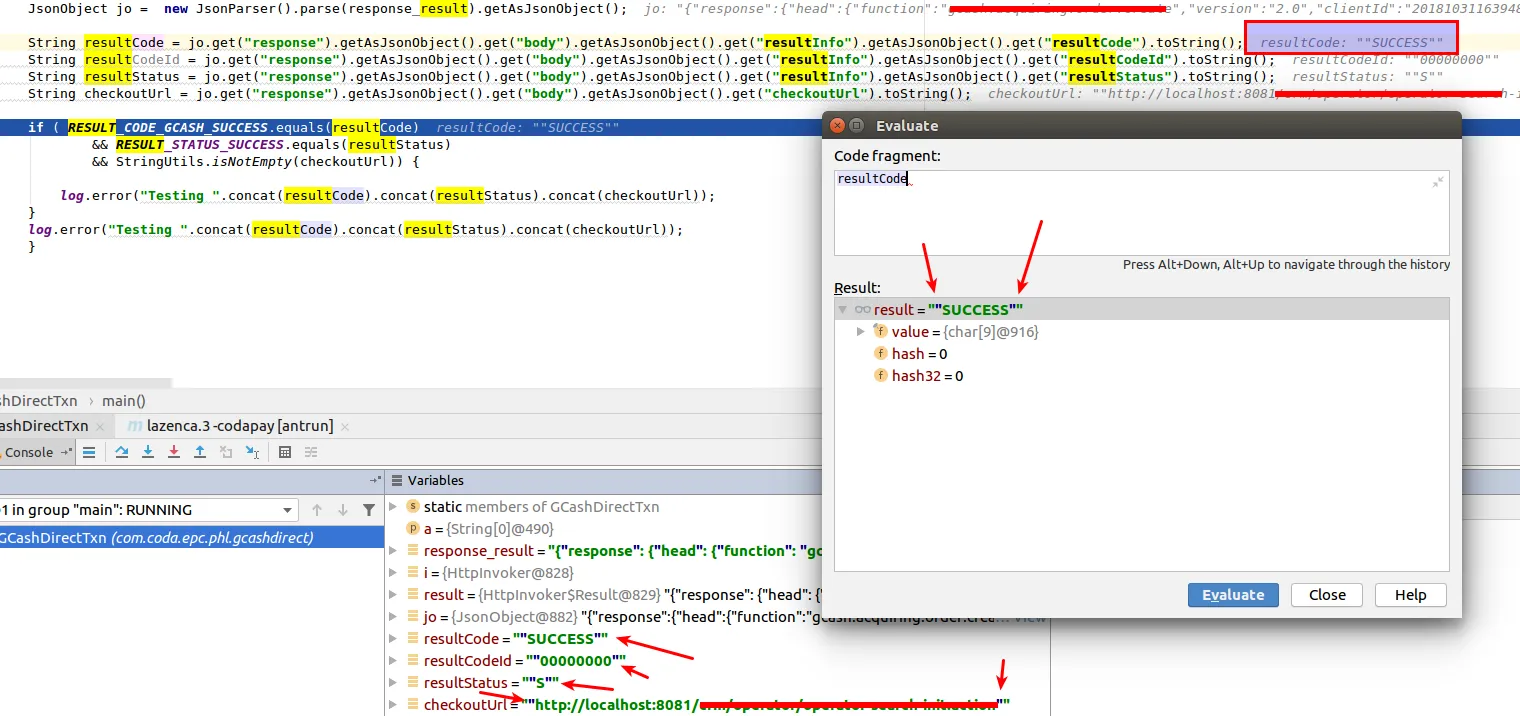Select the GCashDirectTxn stack frame
The width and height of the screenshot is (1520, 716).
pyautogui.click(x=192, y=538)
